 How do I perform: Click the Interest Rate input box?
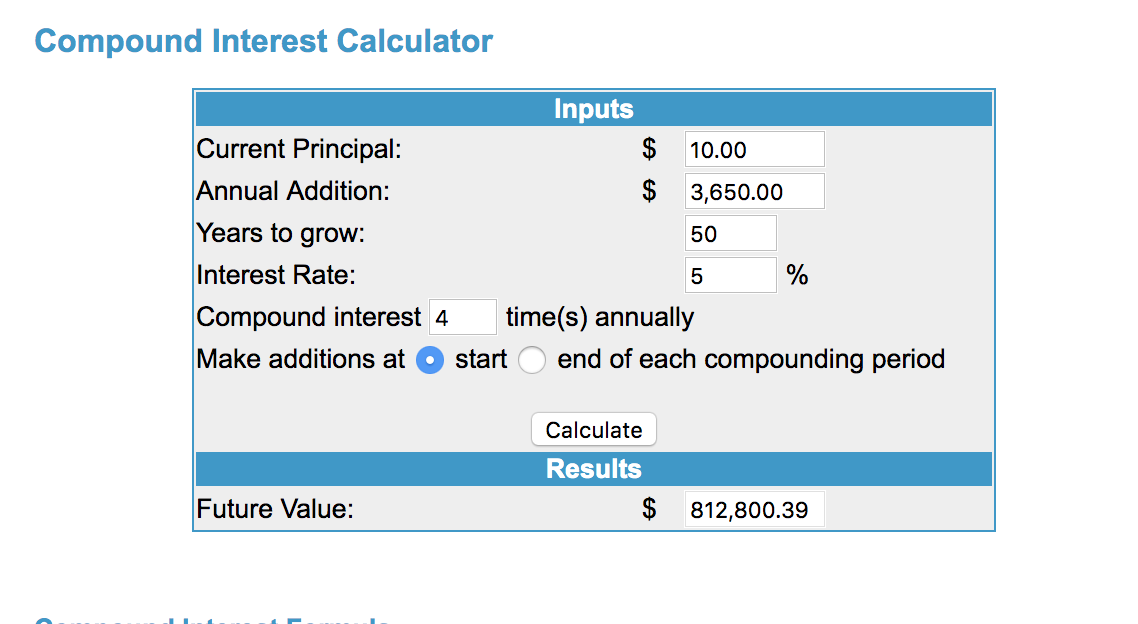[x=730, y=275]
